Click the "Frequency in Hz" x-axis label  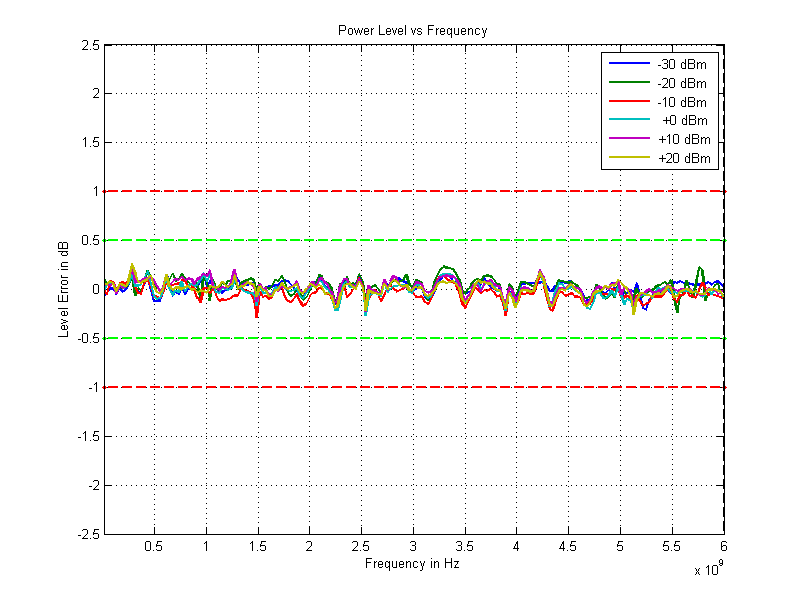pyautogui.click(x=412, y=564)
